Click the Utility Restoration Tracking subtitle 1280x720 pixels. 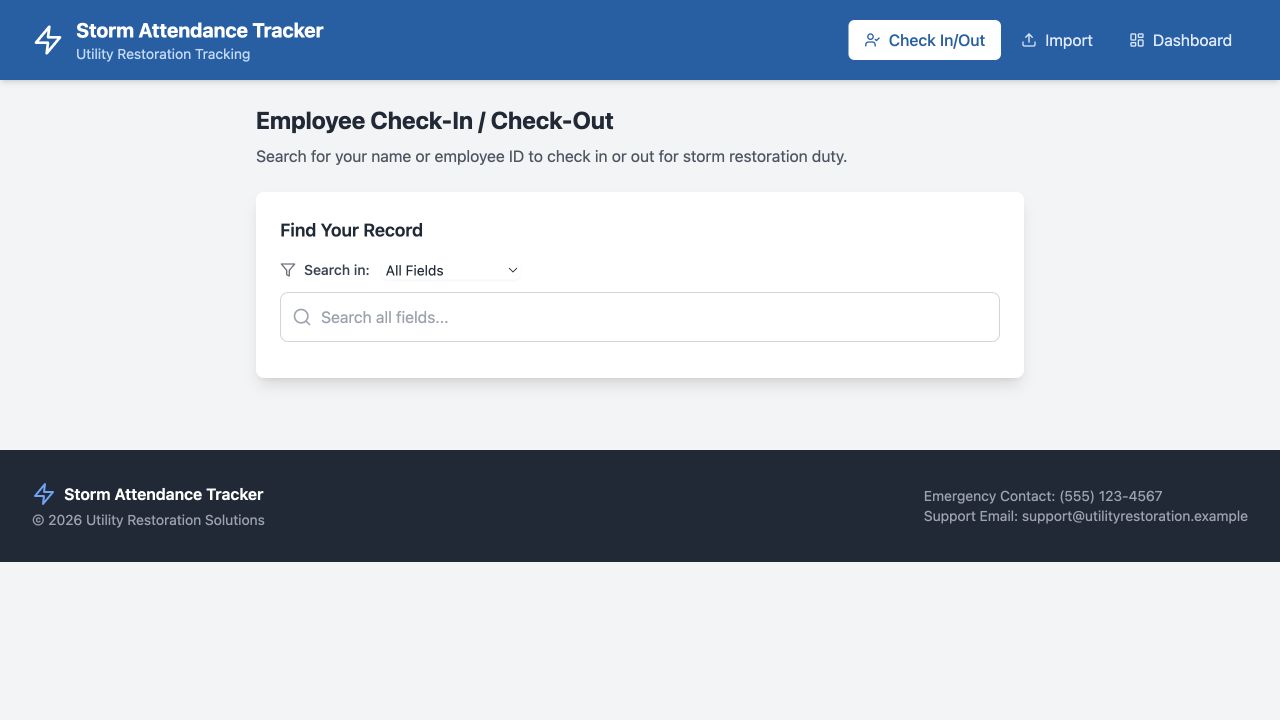[163, 54]
